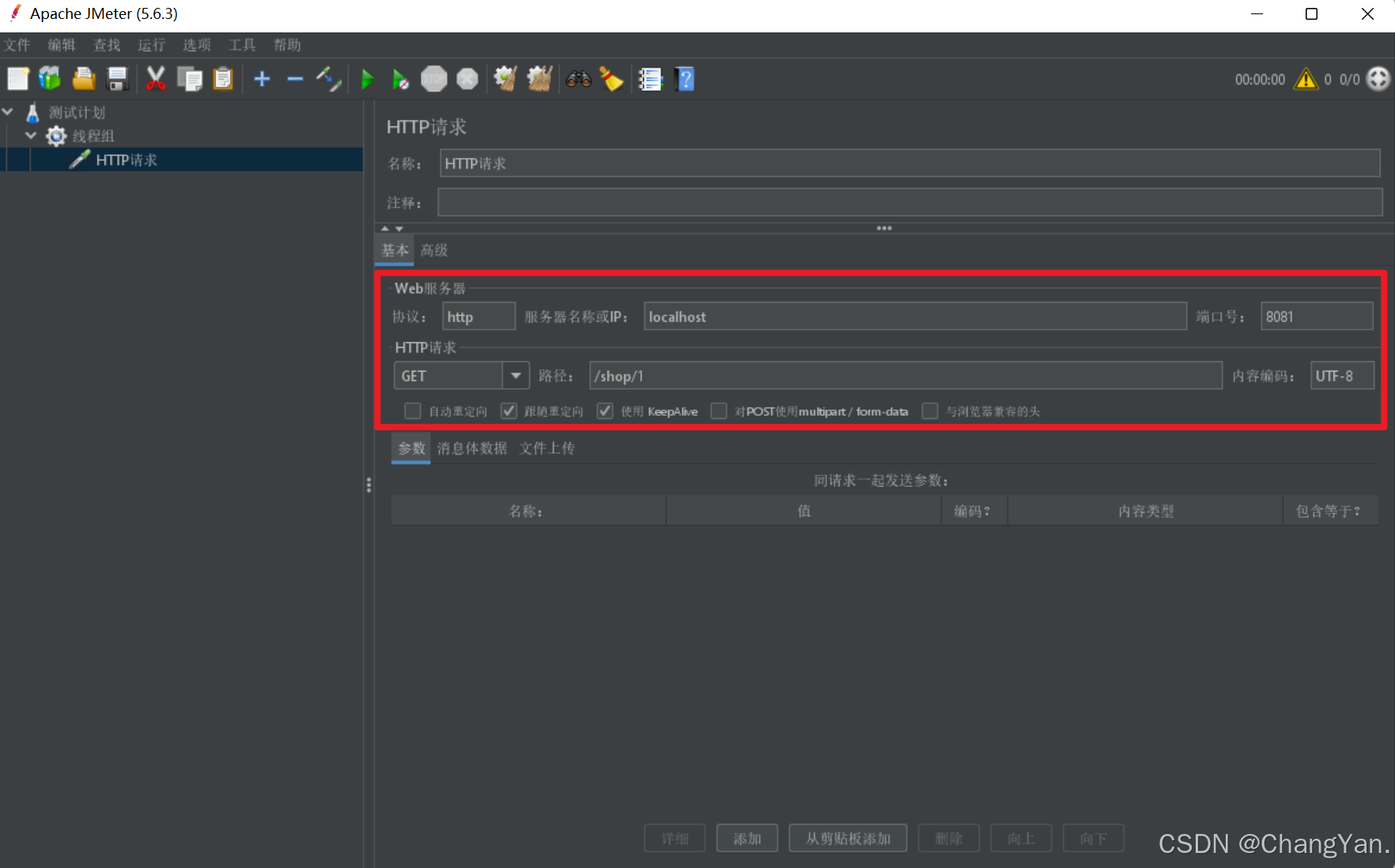The width and height of the screenshot is (1395, 868).
Task: Save the test plan with floppy icon
Action: click(x=118, y=79)
